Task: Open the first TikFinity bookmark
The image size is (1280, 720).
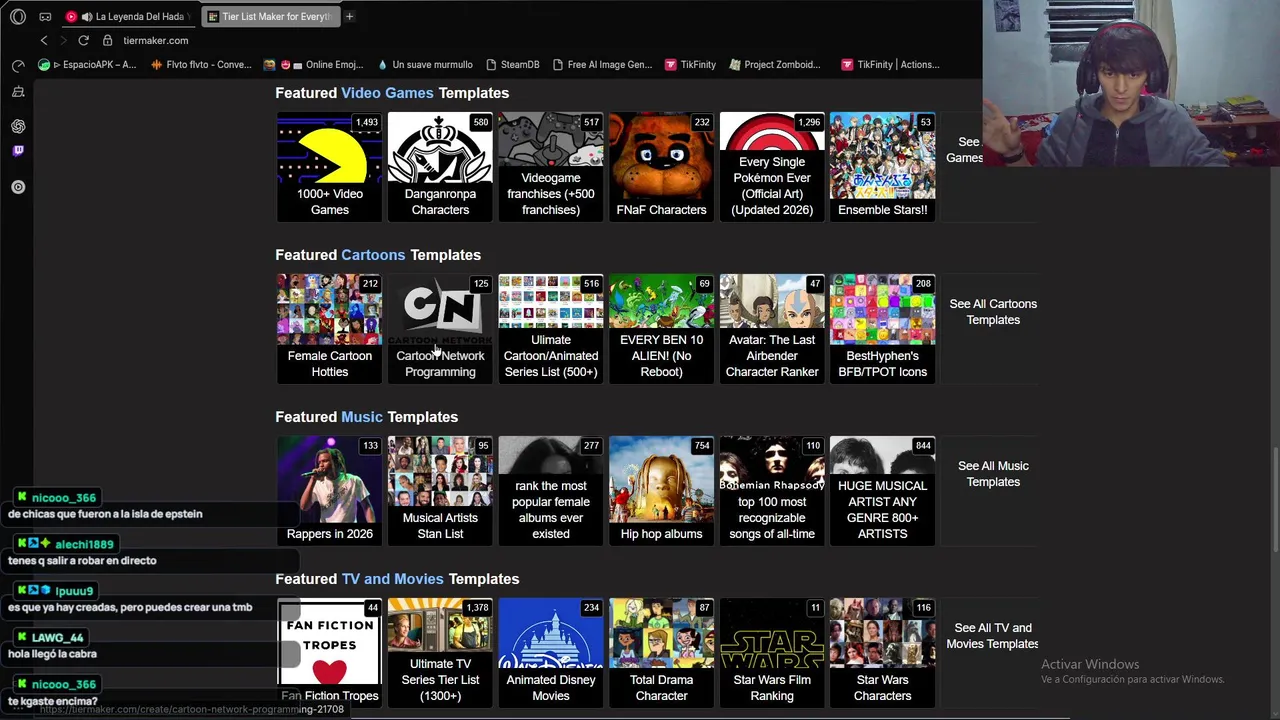Action: click(x=690, y=64)
